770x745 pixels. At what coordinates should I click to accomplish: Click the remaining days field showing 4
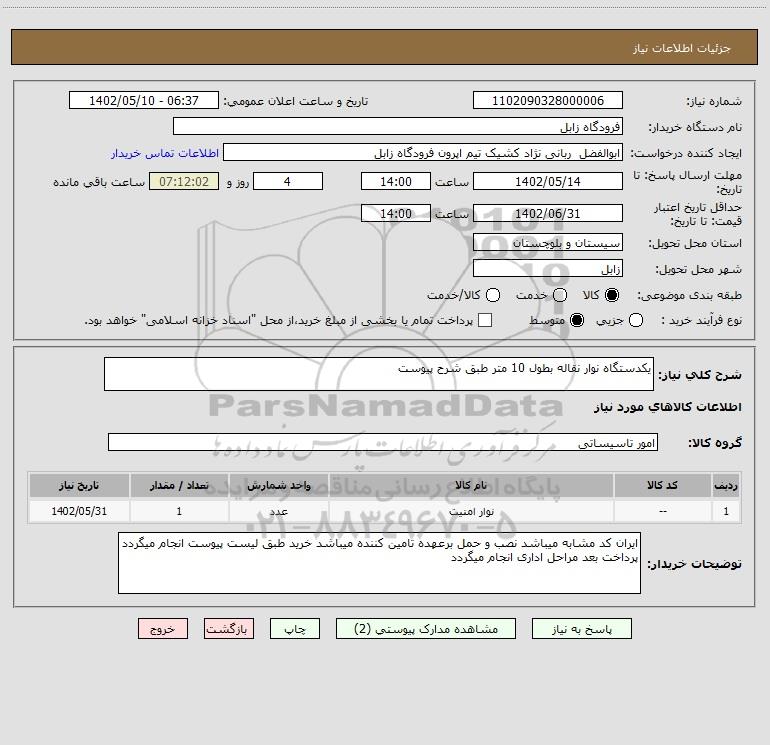click(x=288, y=181)
